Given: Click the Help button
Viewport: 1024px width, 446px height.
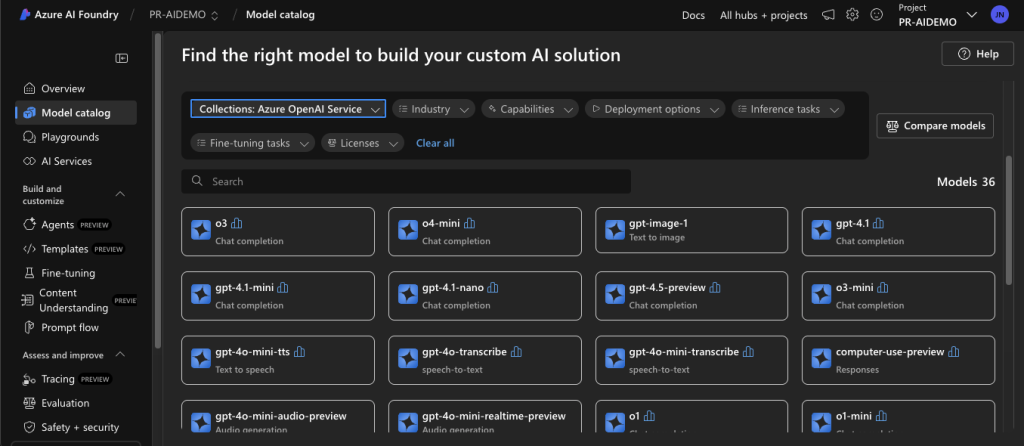Looking at the screenshot, I should (x=977, y=54).
